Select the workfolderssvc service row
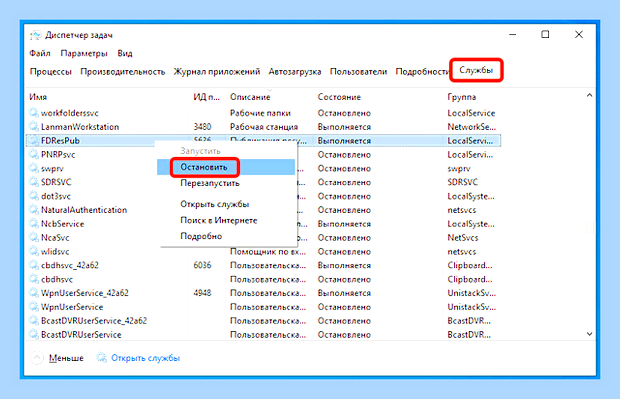This screenshot has height=399, width=620. tap(264, 113)
